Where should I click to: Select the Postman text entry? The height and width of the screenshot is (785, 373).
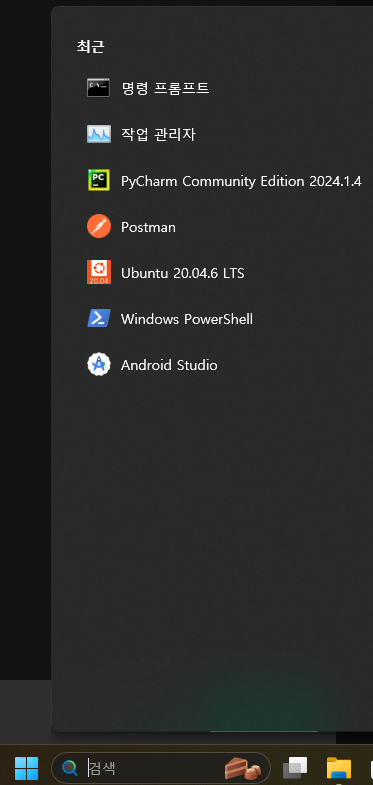(148, 227)
